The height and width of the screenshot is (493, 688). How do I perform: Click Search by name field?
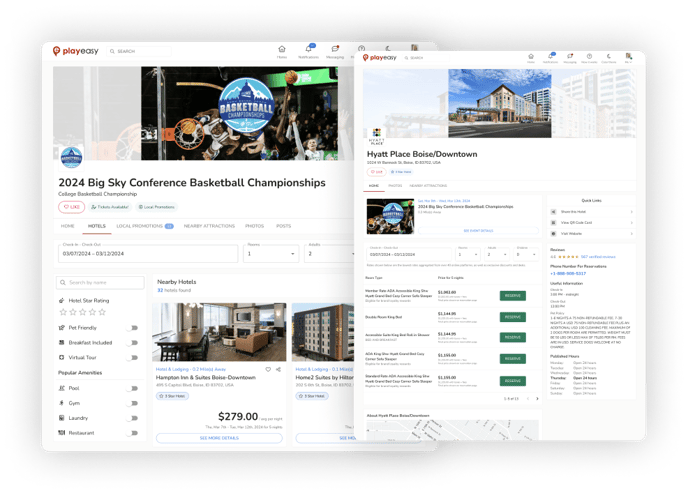100,282
